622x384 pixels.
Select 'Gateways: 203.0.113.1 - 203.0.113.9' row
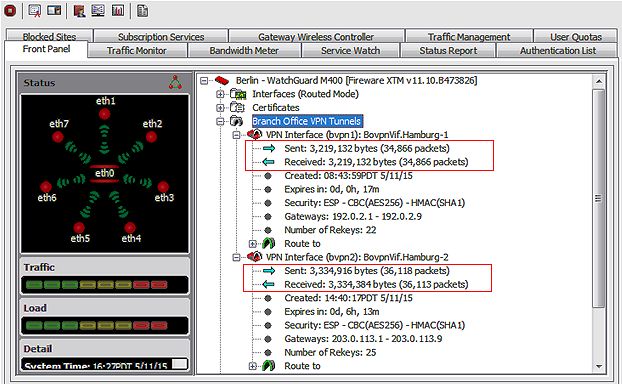(363, 339)
